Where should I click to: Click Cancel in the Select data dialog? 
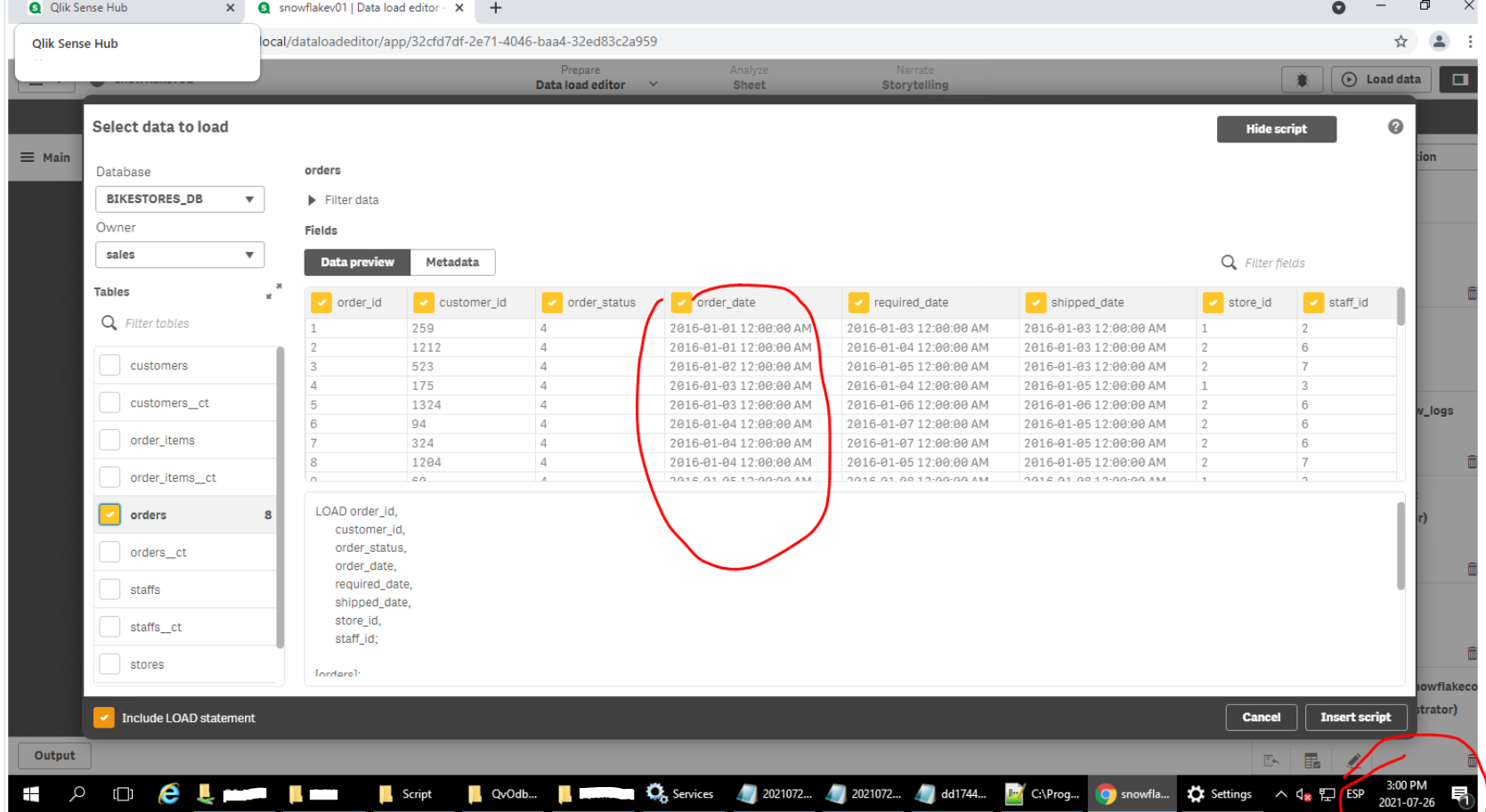(1261, 717)
